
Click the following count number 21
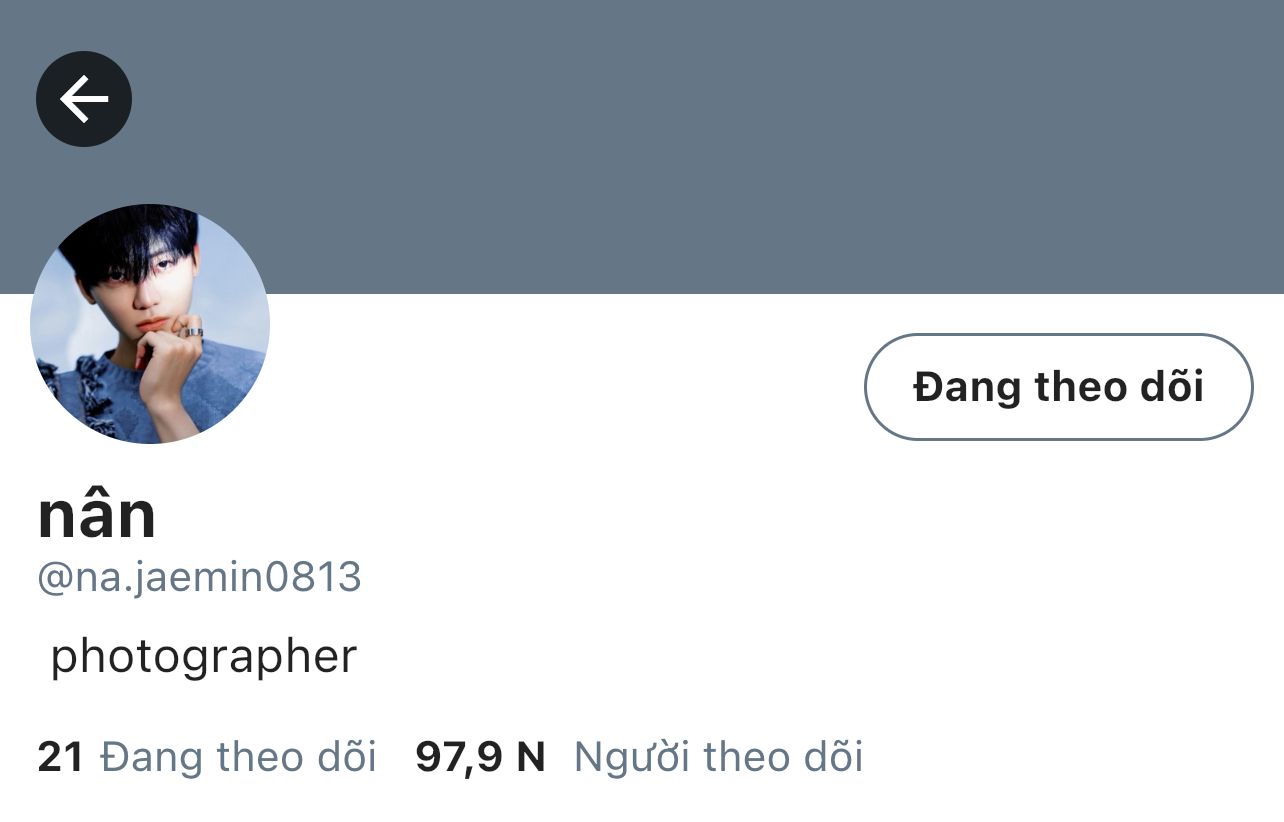pos(61,757)
